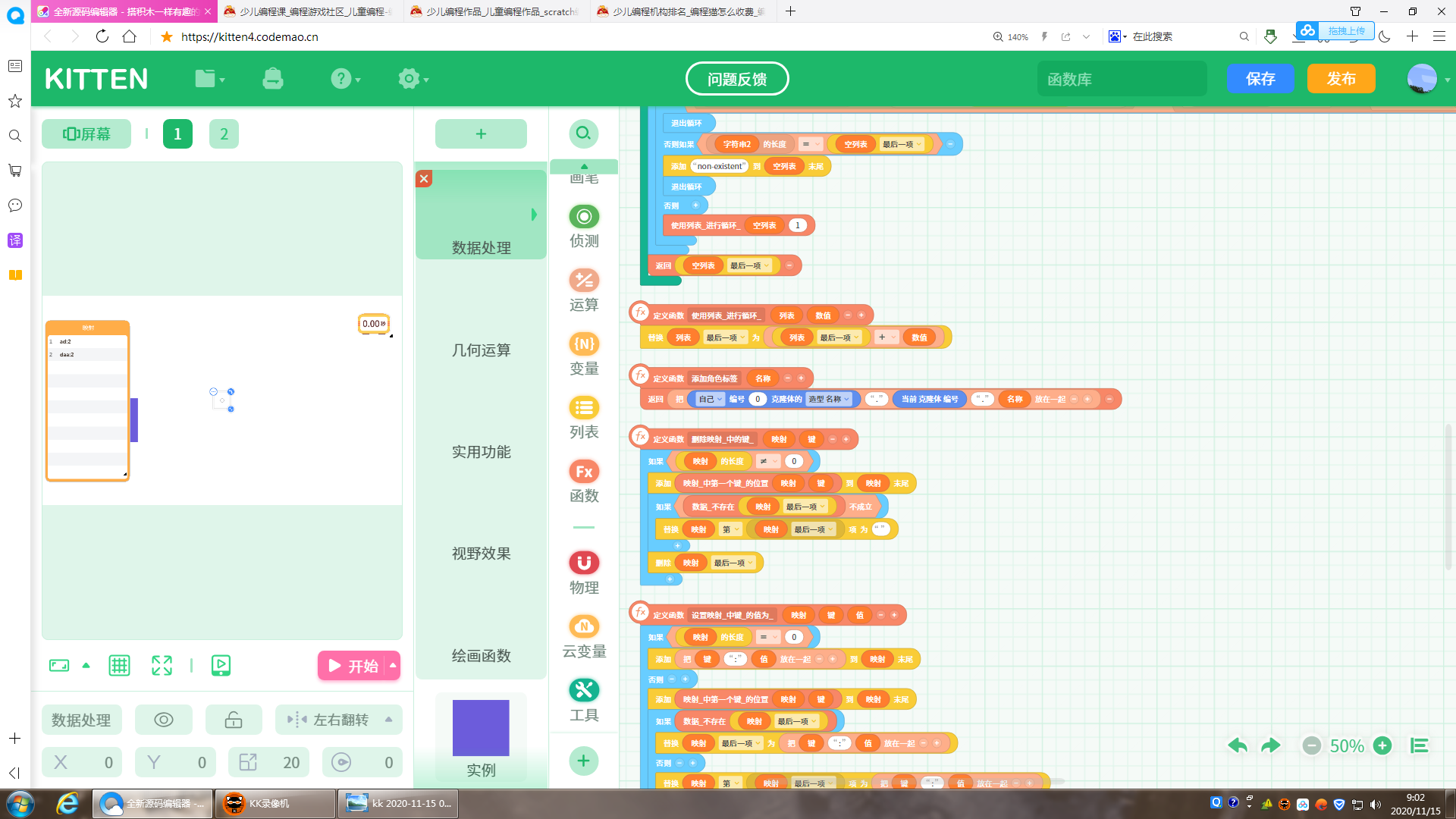The width and height of the screenshot is (1456, 819).
Task: Undo the last workspace action
Action: point(1238,745)
